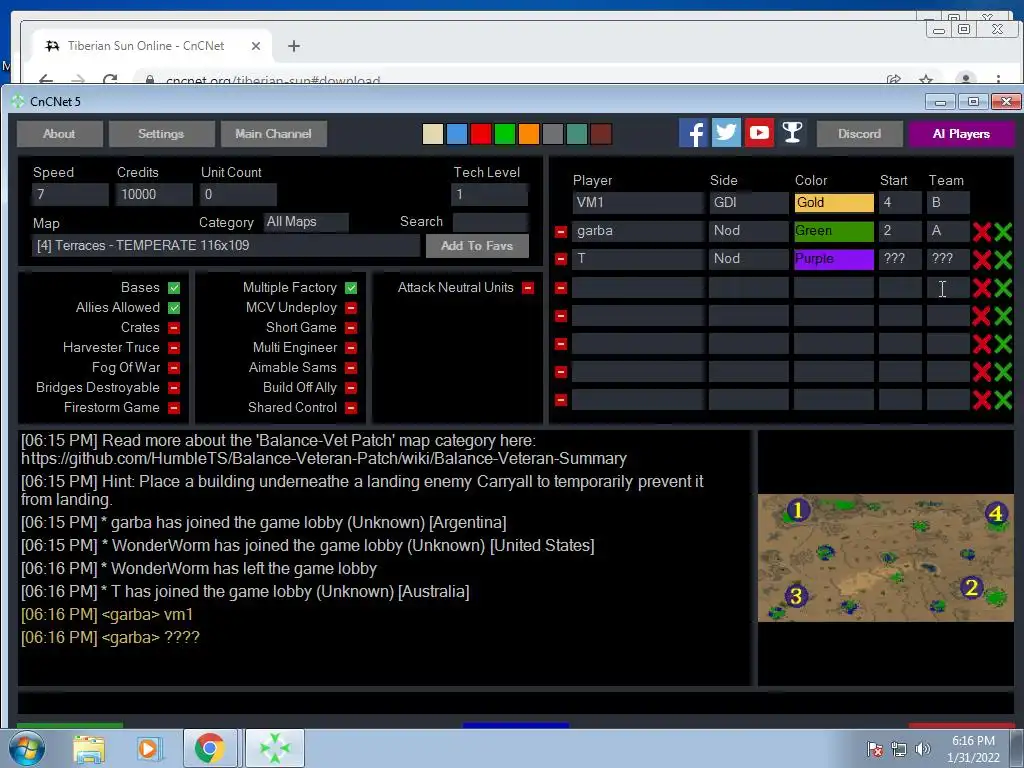
Task: Click the Unit Count field
Action: pyautogui.click(x=238, y=195)
